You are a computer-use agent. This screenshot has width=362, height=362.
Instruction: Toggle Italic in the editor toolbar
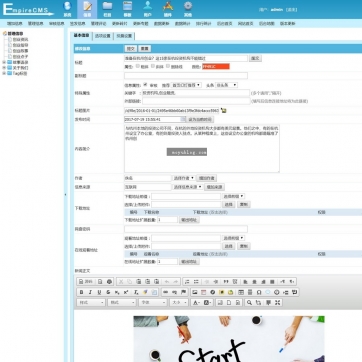[90, 292]
